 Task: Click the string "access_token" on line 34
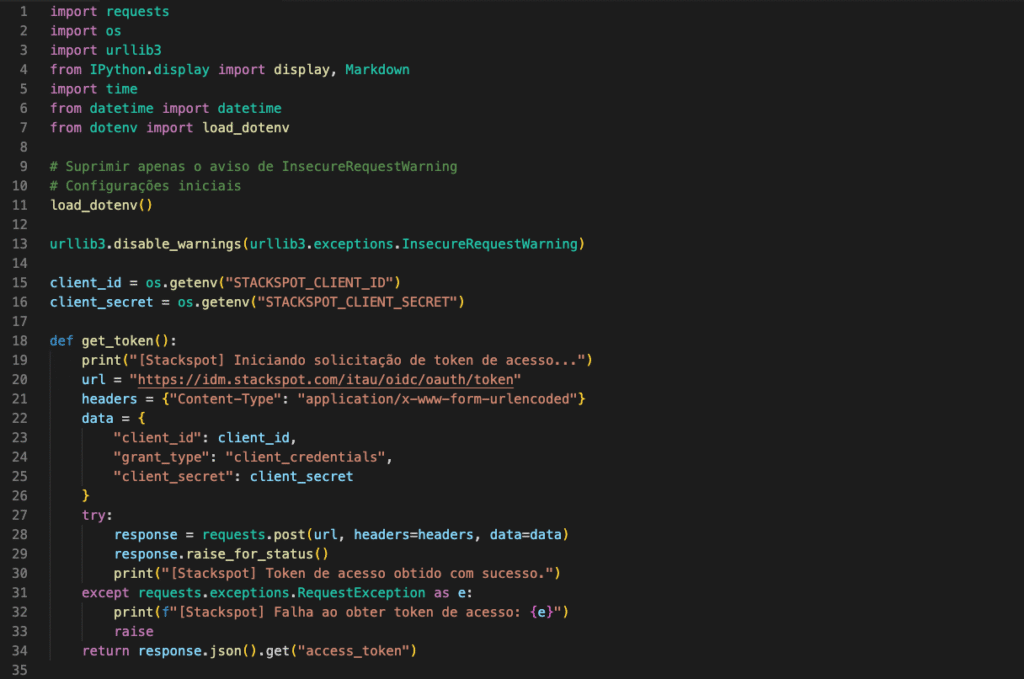pos(353,651)
